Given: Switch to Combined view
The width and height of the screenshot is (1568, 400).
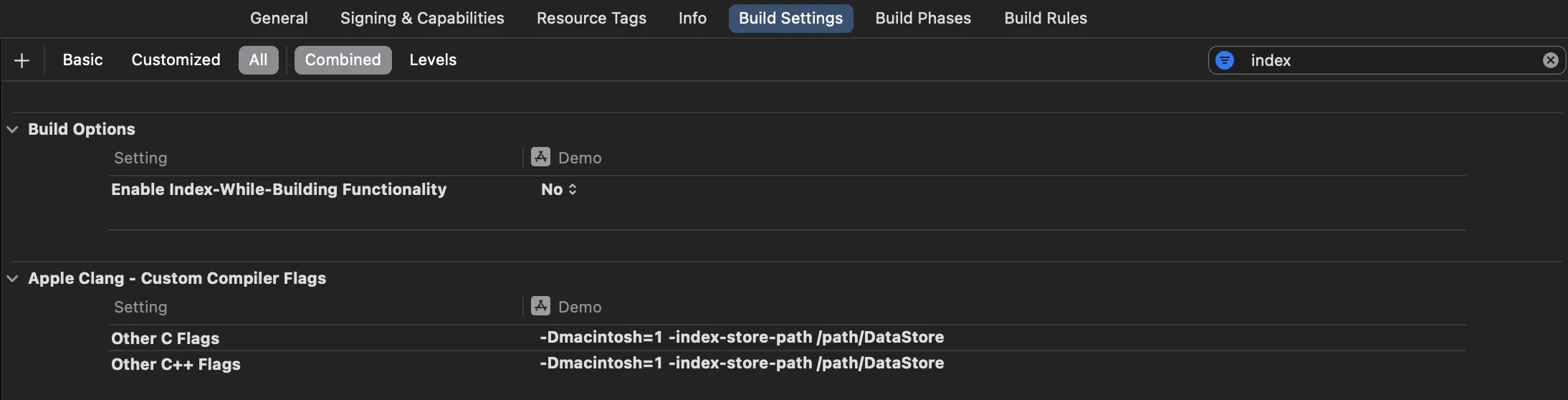Looking at the screenshot, I should [x=343, y=60].
